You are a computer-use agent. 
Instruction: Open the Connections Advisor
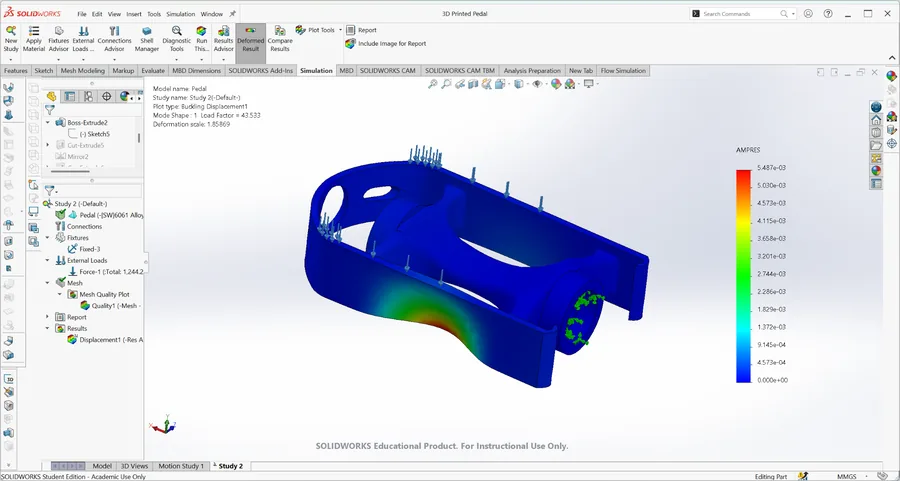114,39
